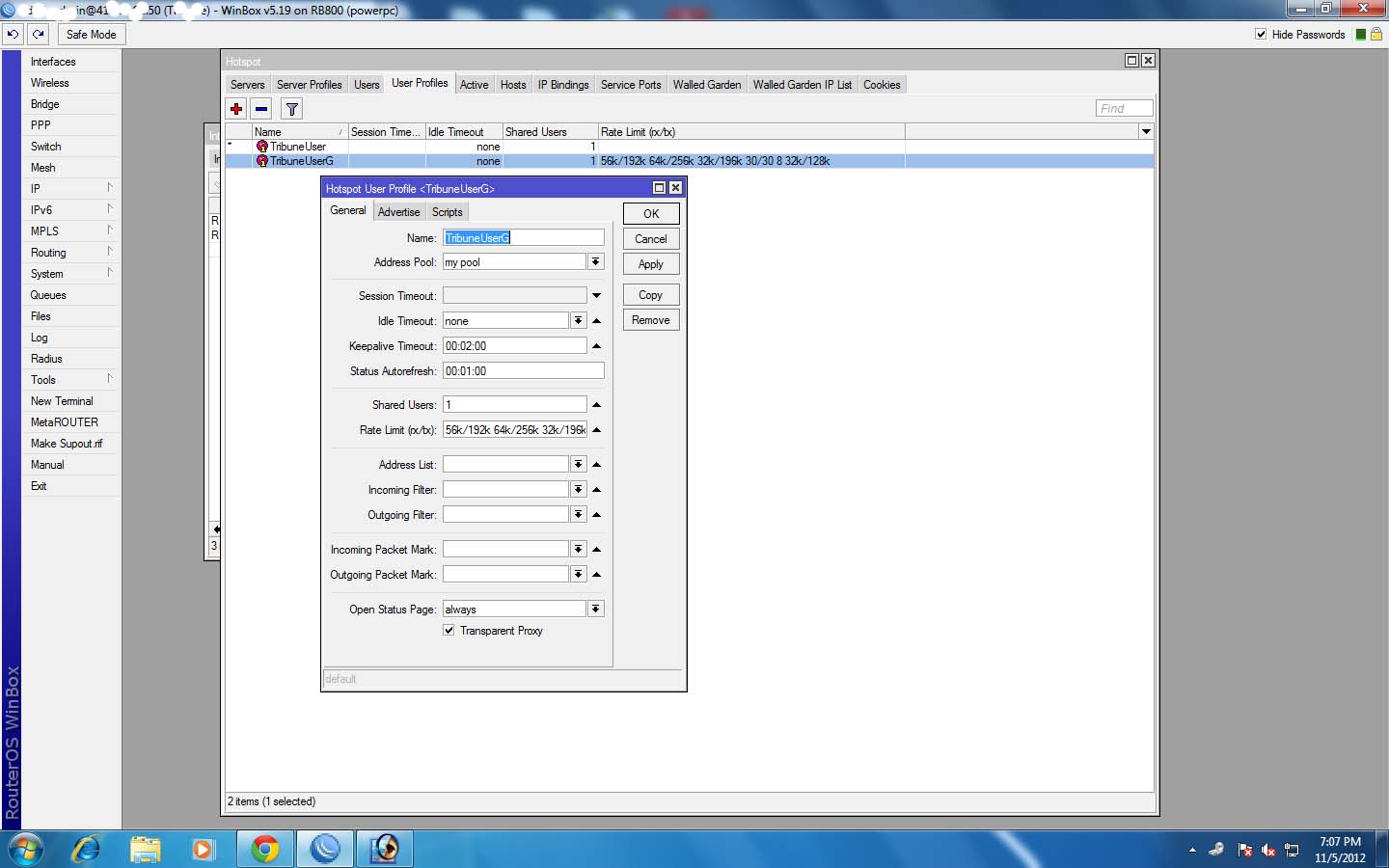Click the Rate Limit input field
1389x868 pixels.
(515, 430)
